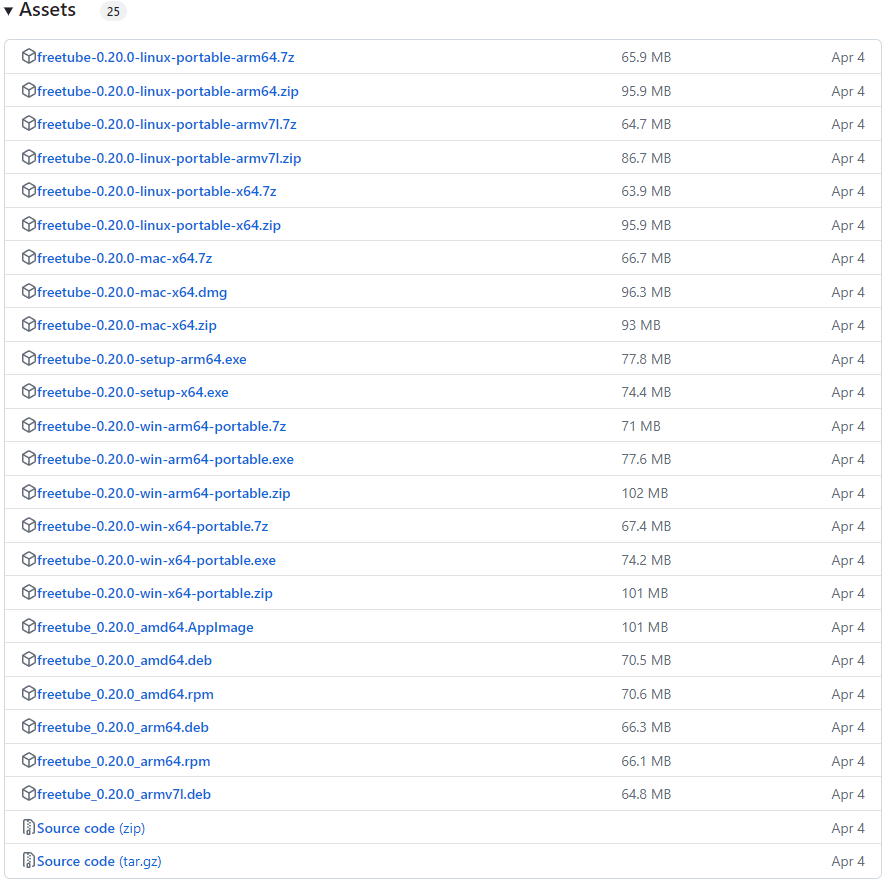Viewport: 891px width, 886px height.
Task: Click the 65.9 MB size value
Action: [646, 57]
